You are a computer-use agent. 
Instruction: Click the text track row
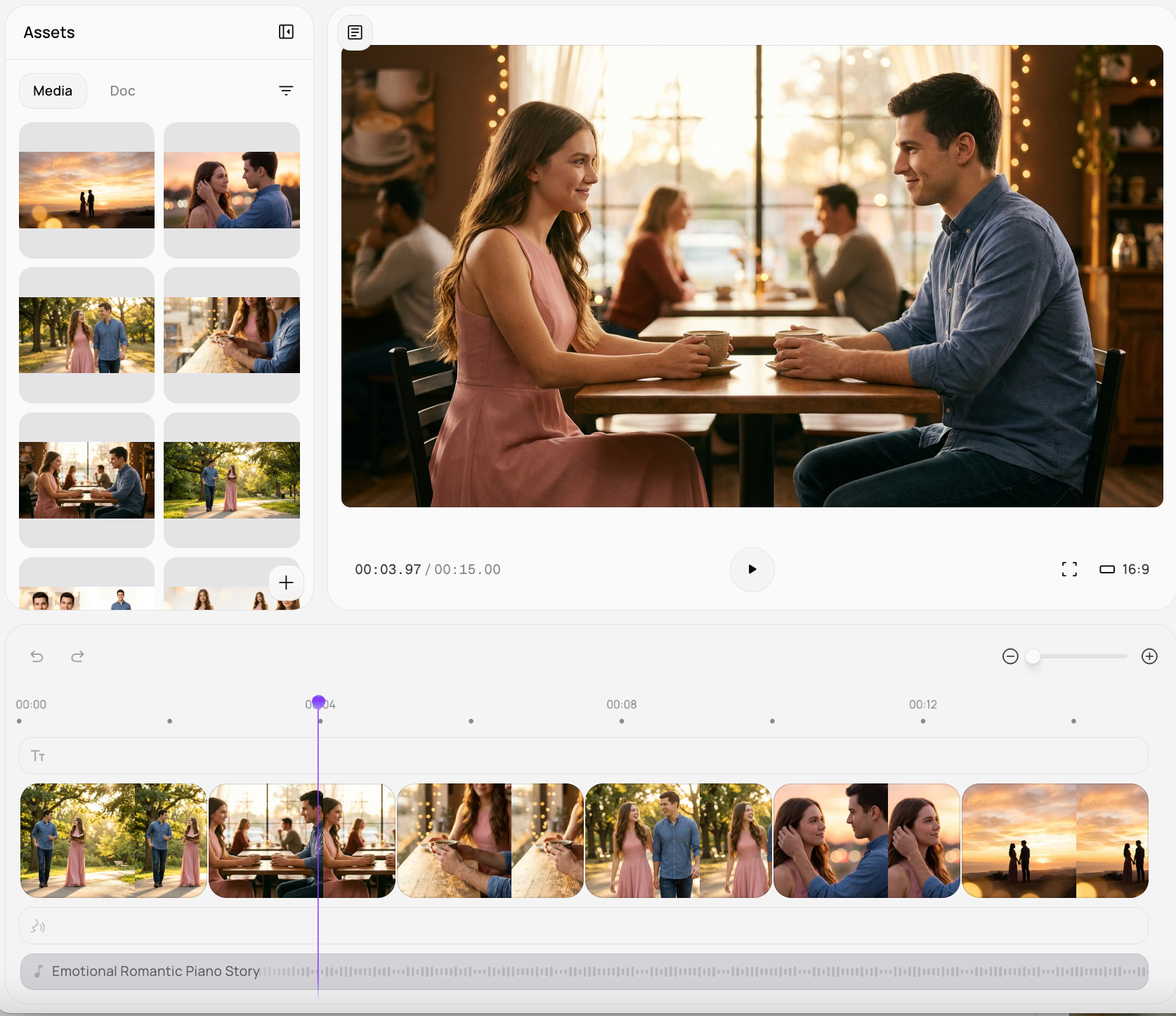[583, 756]
